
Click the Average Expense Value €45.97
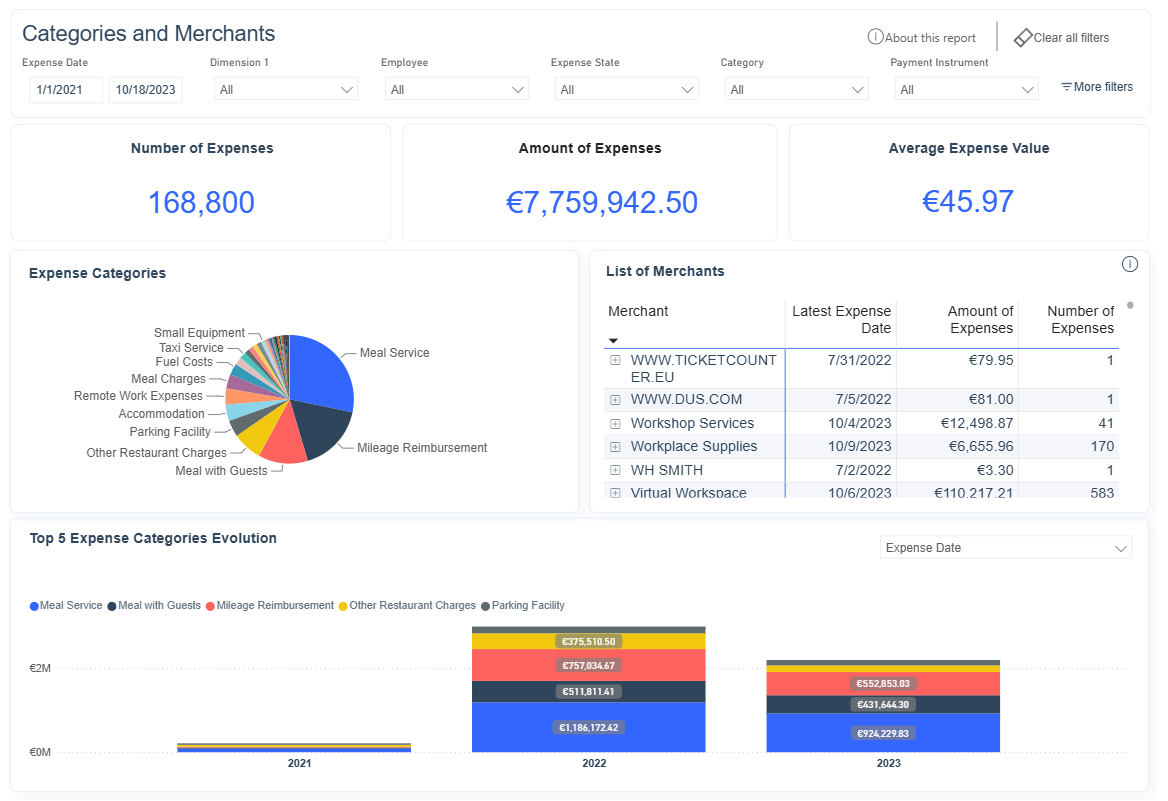tap(968, 201)
